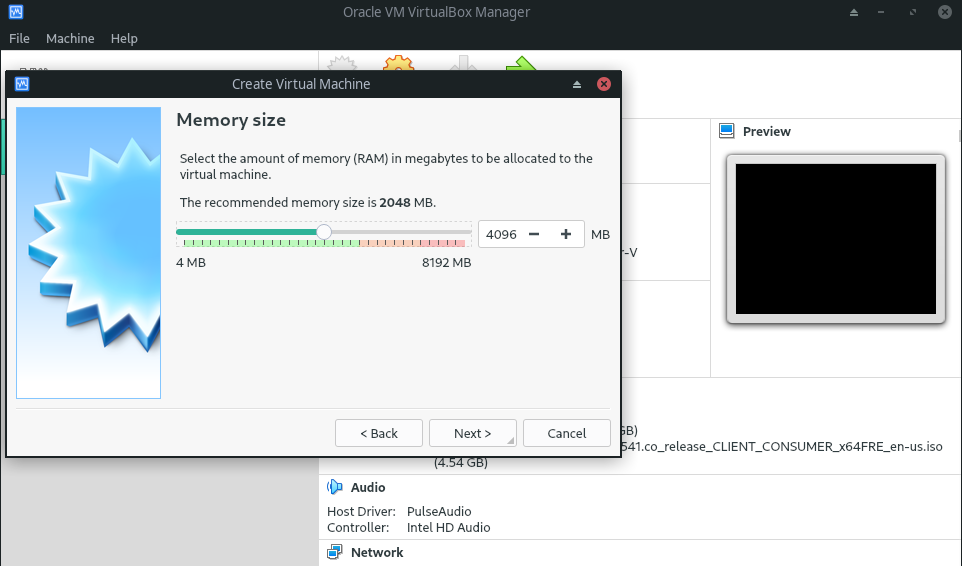Click the memory size slider handle

tap(324, 232)
